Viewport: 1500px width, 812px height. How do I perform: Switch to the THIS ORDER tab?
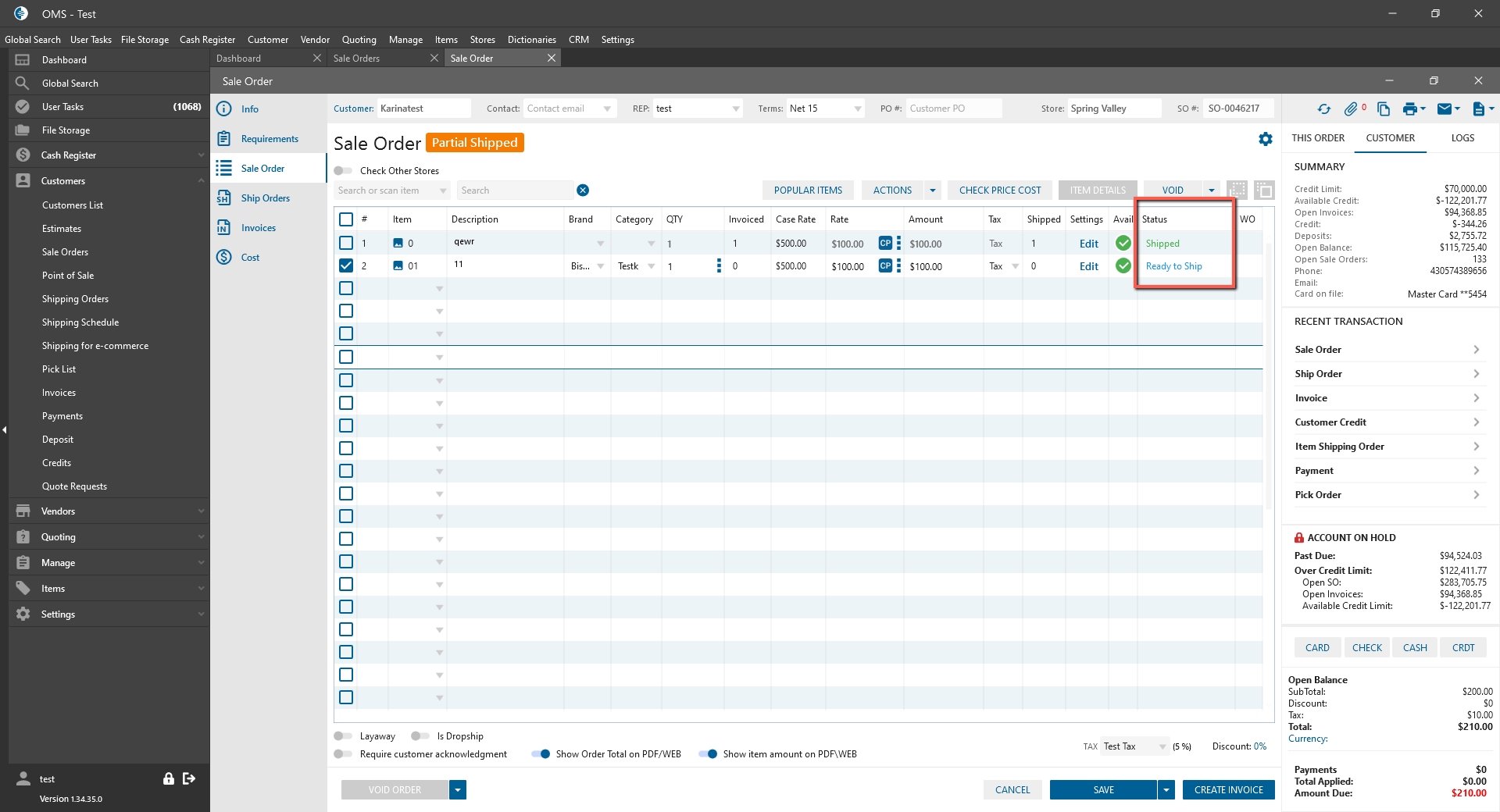point(1317,138)
